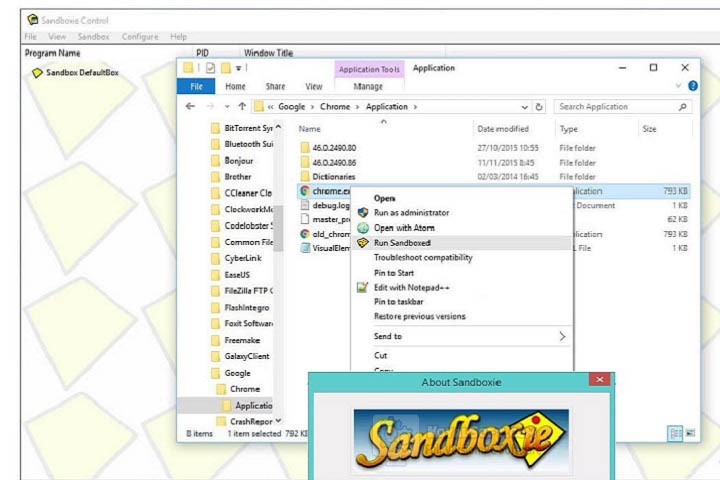Open the Sandbox menu in Sandboxie Control
The width and height of the screenshot is (720, 480).
click(94, 37)
